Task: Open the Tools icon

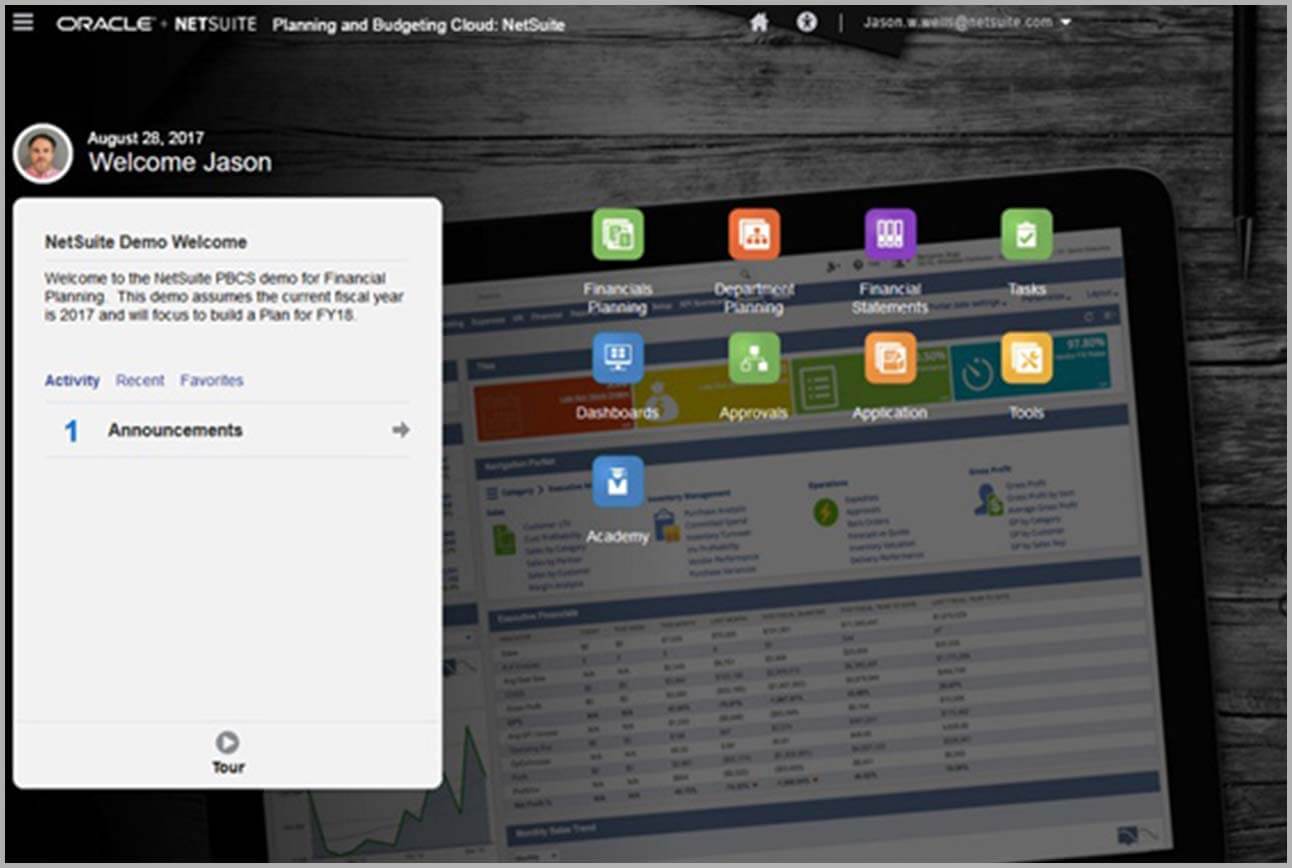Action: [1026, 358]
